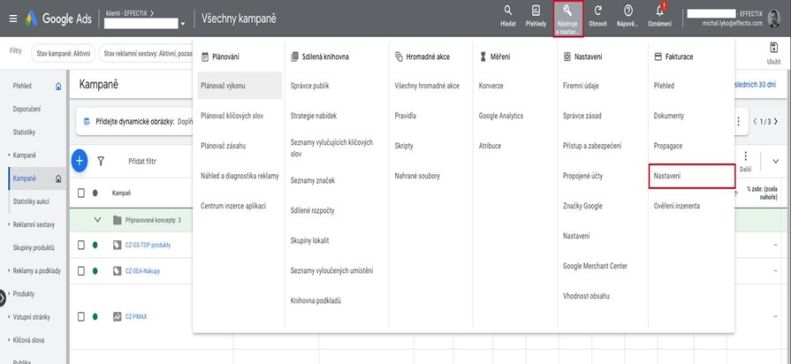Open the CZ-PMAX campaign link

136,317
